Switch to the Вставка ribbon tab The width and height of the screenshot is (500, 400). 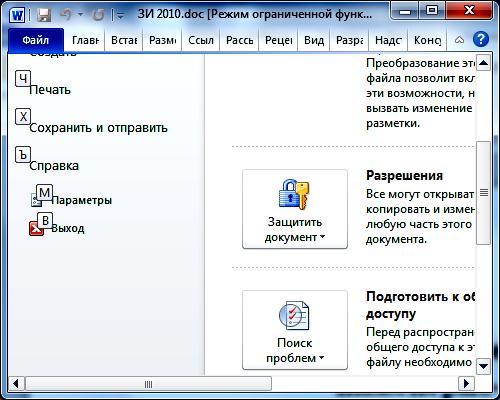124,40
